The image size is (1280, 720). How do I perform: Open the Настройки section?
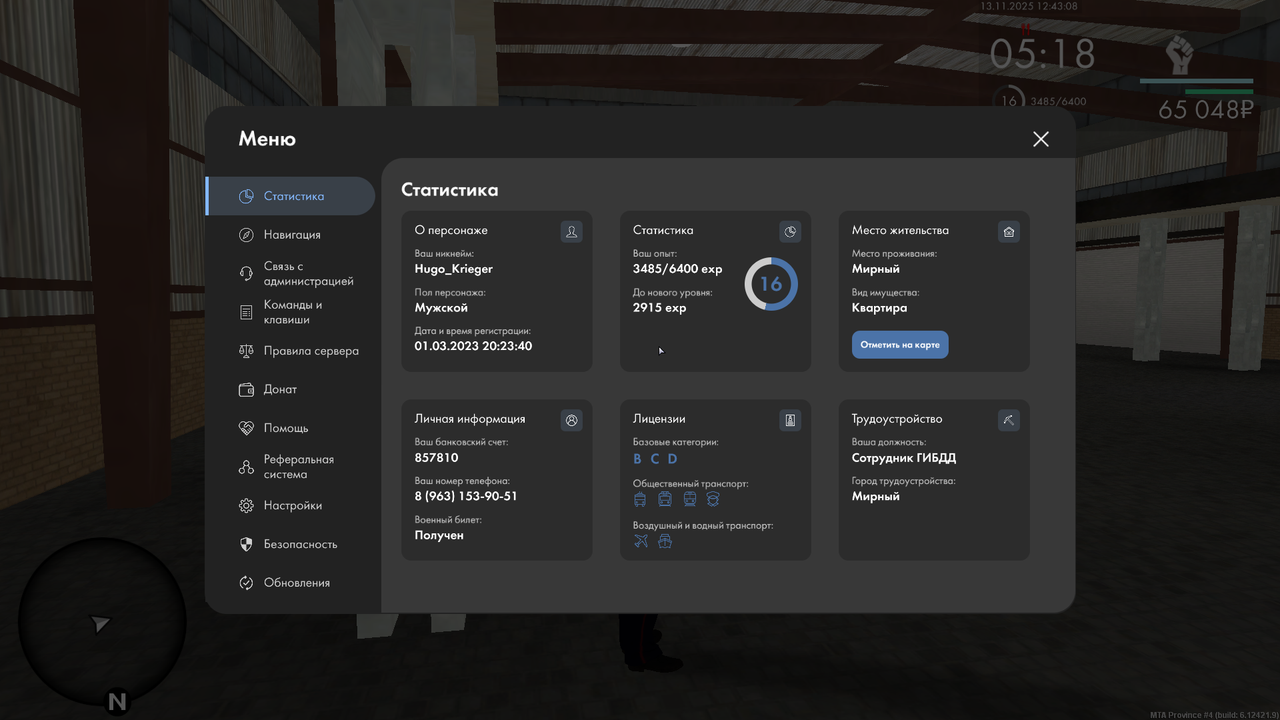pyautogui.click(x=290, y=506)
